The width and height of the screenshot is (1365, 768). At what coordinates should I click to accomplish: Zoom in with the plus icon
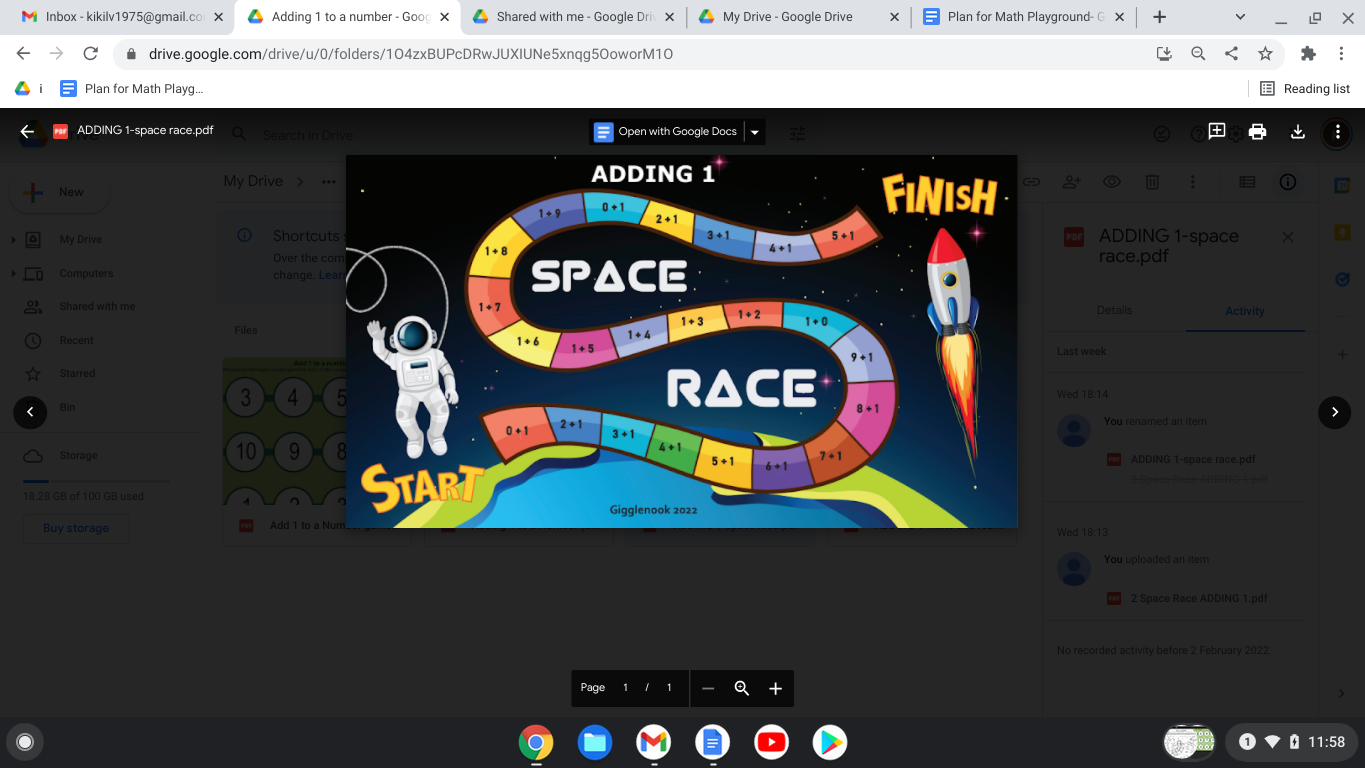775,688
